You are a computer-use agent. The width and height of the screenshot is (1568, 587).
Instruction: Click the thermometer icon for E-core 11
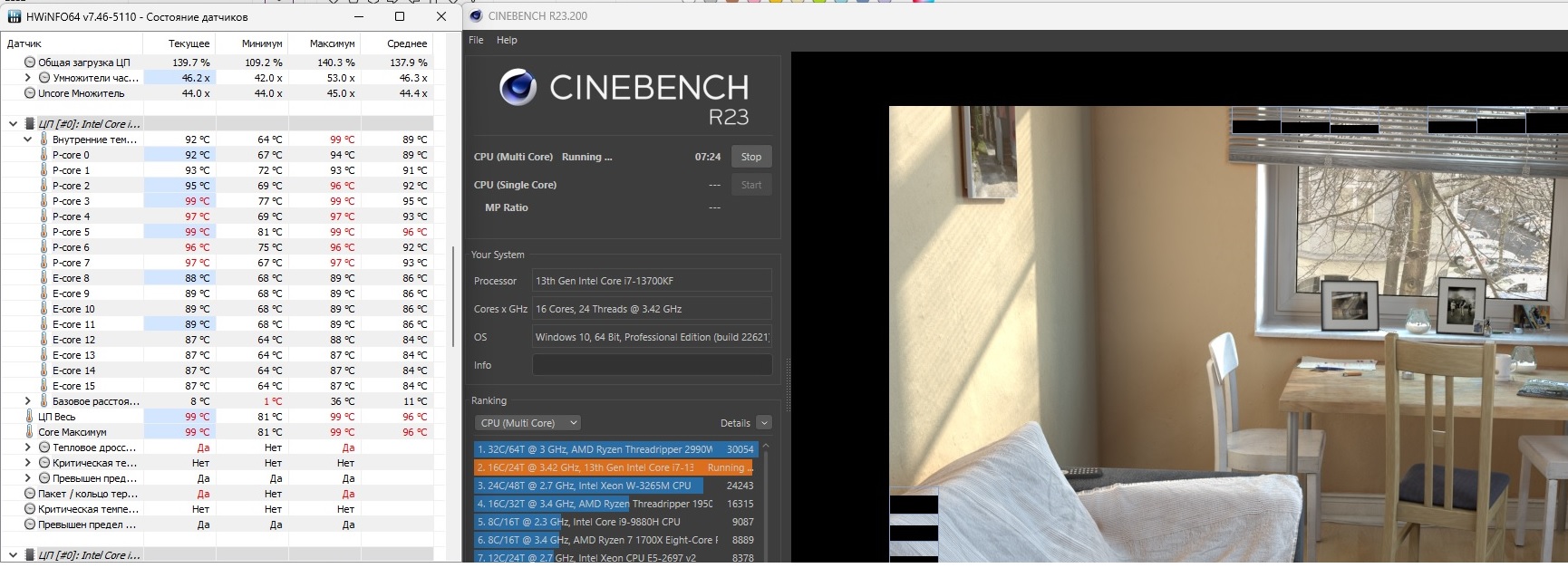click(x=44, y=324)
